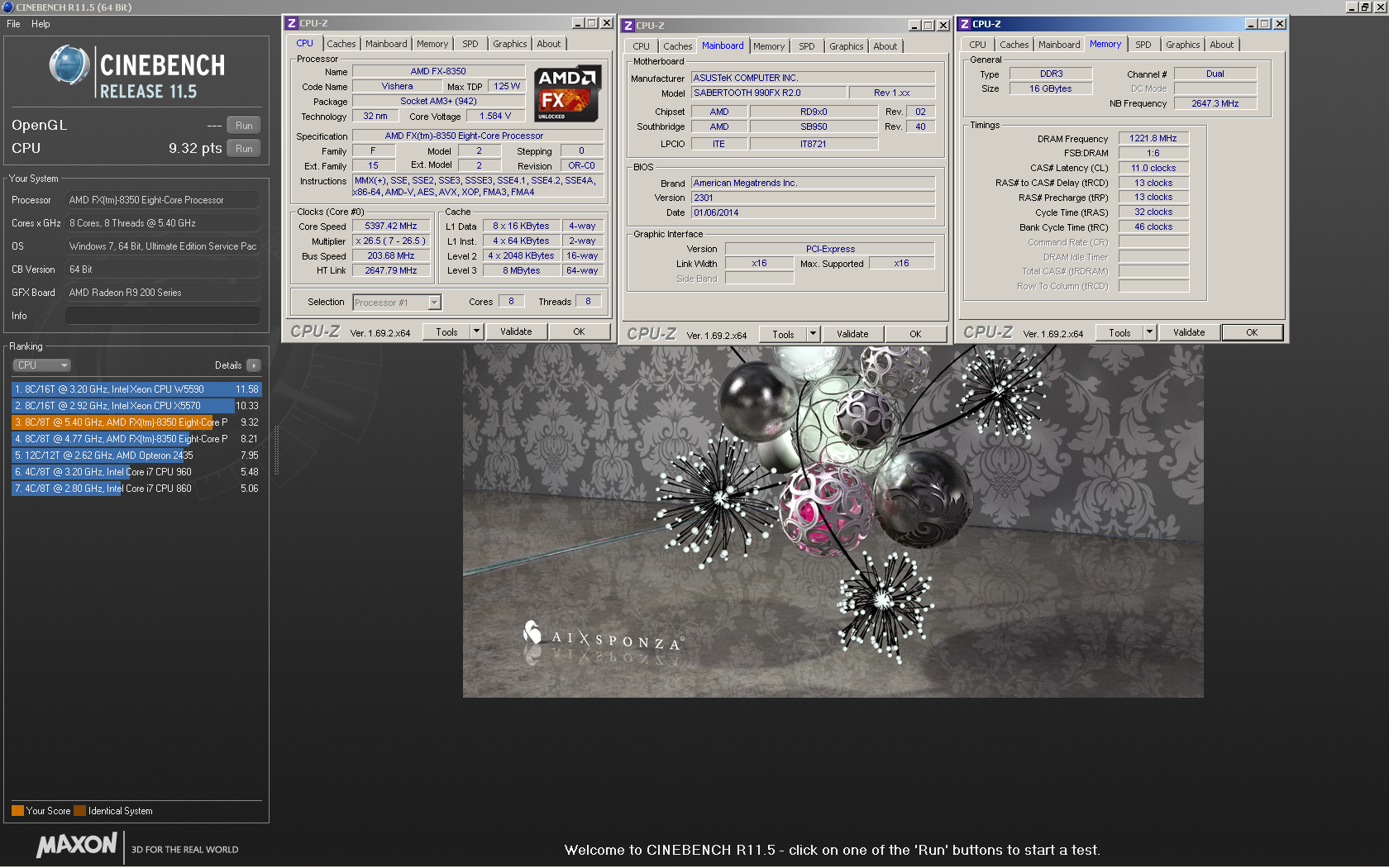
Task: Select ranking row Intel Xeon CPU W5590
Action: pos(136,389)
